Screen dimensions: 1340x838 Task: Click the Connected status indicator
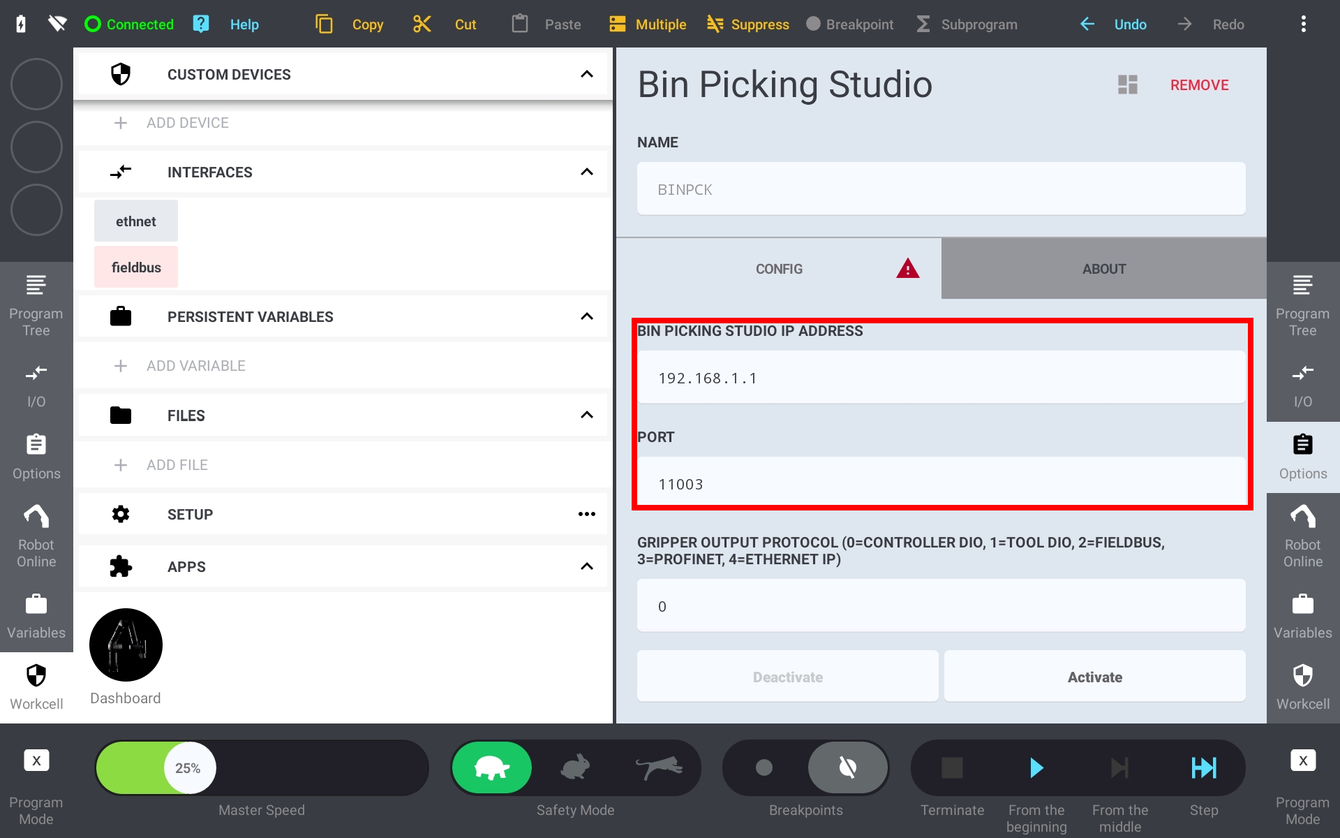[129, 24]
